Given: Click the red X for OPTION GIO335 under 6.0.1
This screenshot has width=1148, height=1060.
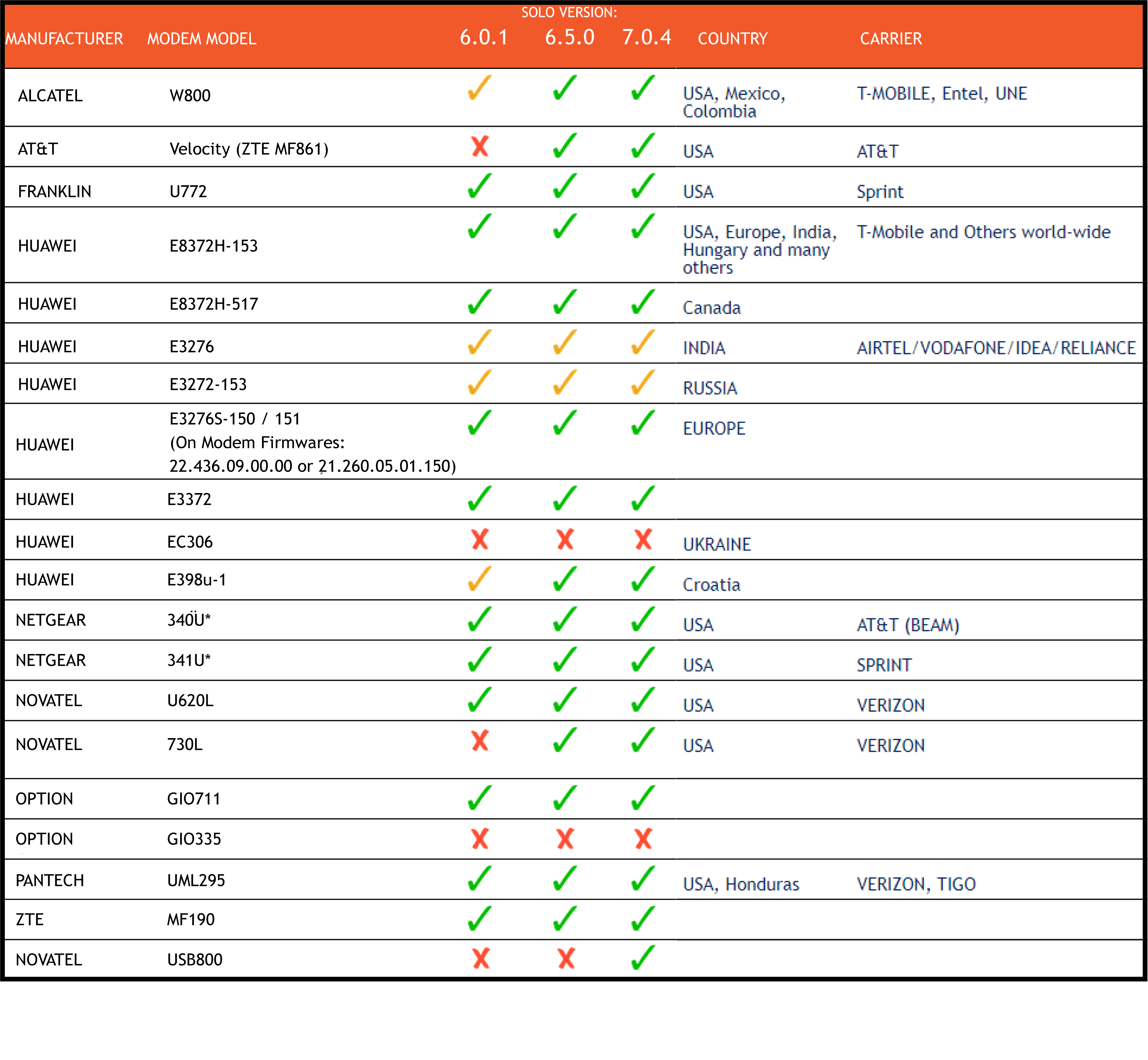Looking at the screenshot, I should (480, 839).
